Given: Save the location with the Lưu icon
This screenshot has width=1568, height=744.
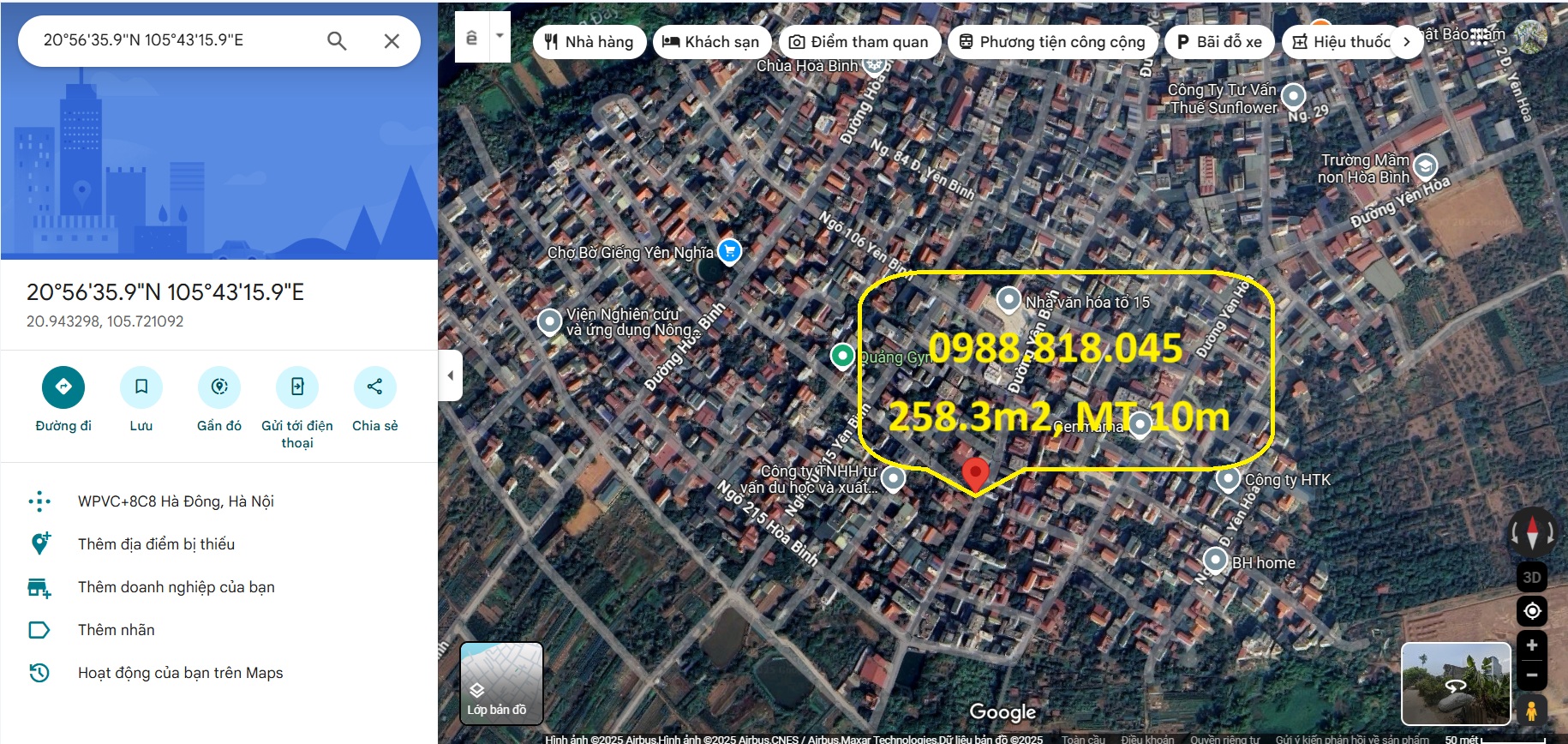Looking at the screenshot, I should click(141, 387).
